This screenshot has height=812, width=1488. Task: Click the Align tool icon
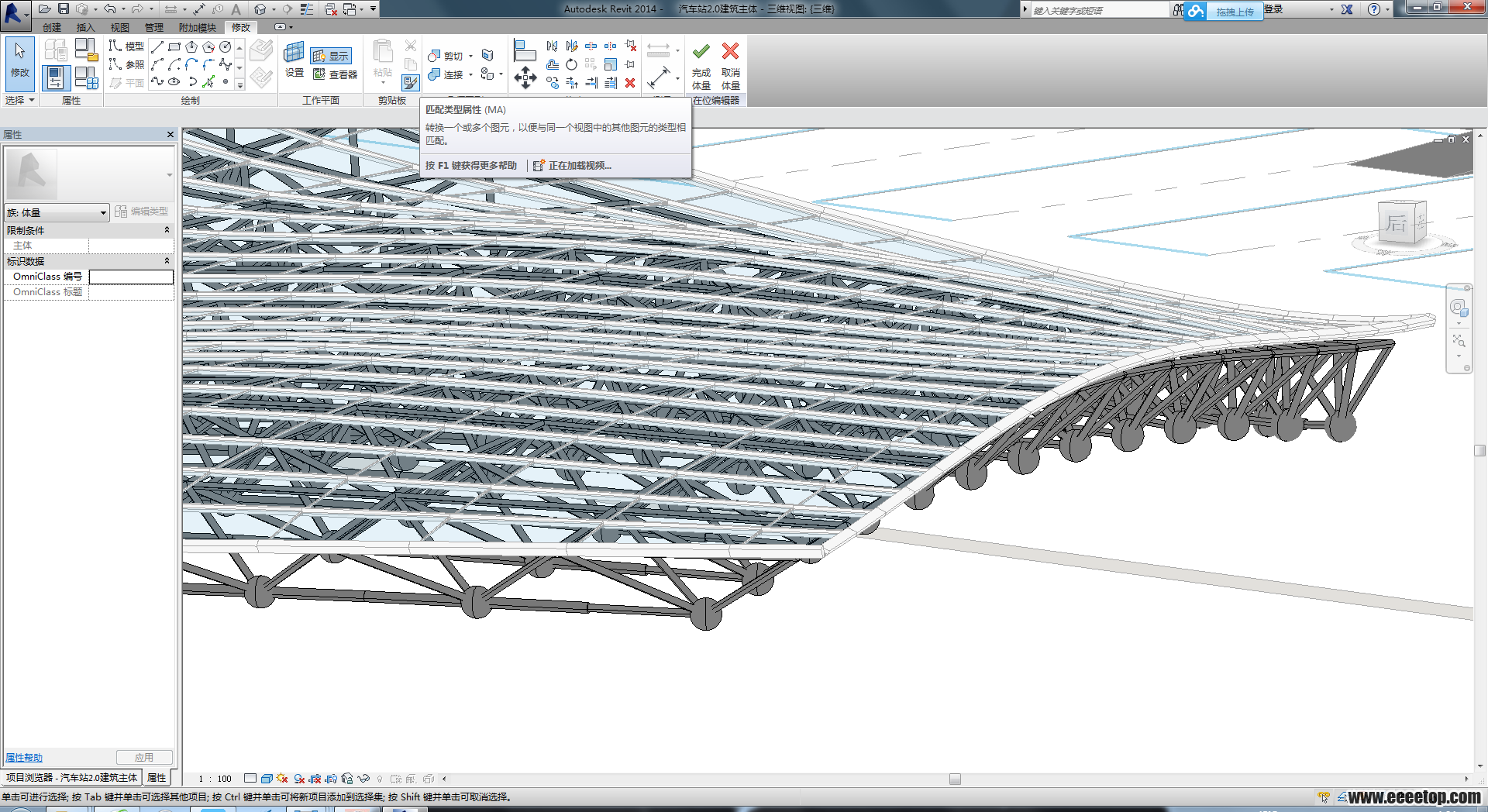(525, 50)
